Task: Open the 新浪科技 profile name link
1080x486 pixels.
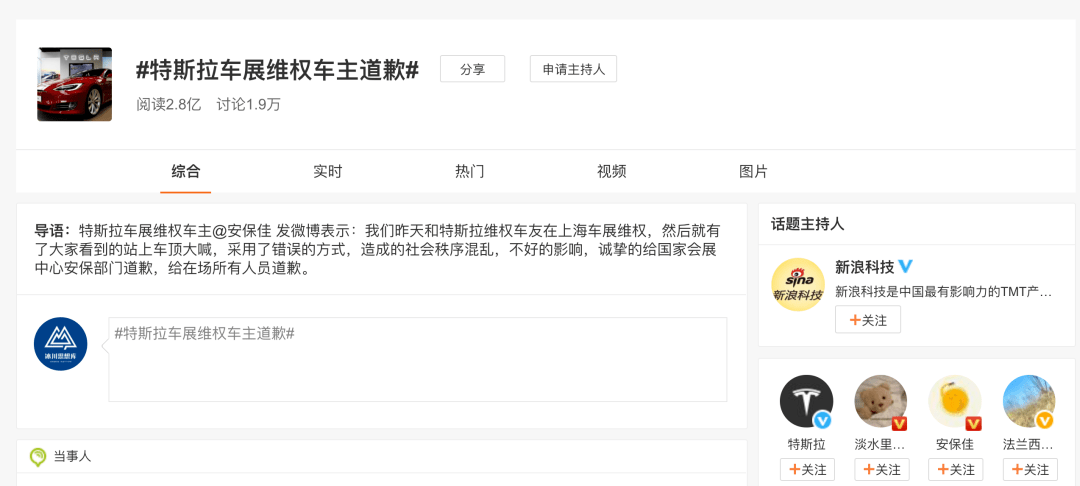Action: pos(864,267)
